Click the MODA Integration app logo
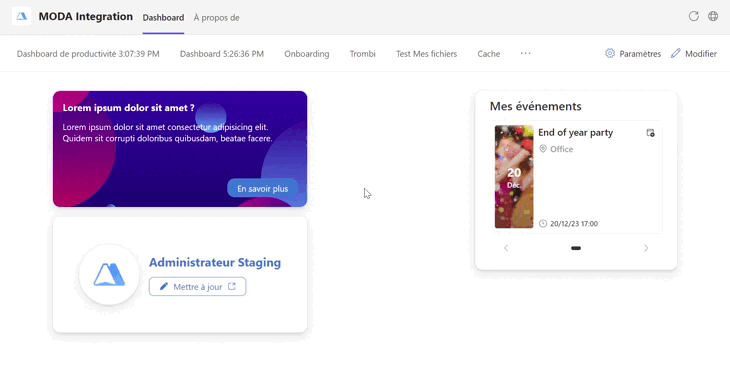 (21, 16)
